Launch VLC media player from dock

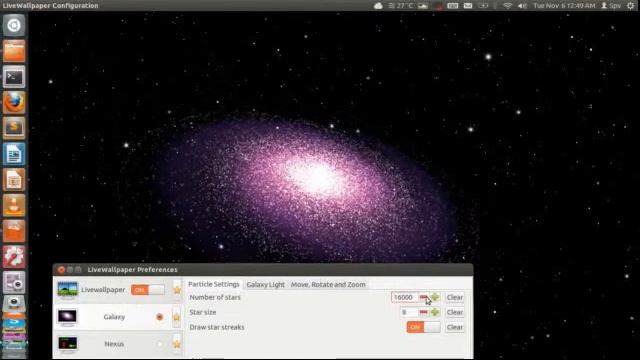[x=14, y=205]
